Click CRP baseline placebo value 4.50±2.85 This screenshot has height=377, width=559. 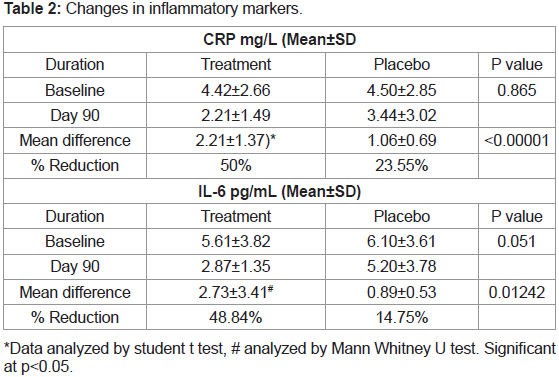(401, 90)
